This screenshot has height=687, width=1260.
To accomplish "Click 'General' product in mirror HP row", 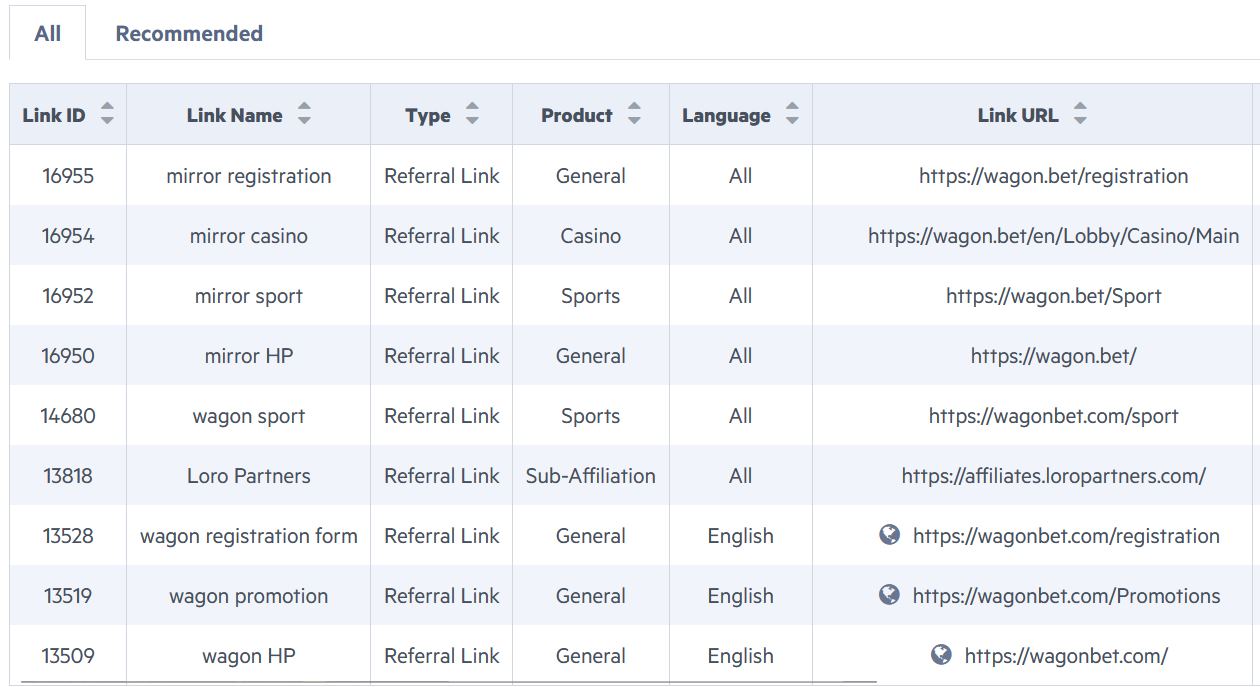I will [x=591, y=356].
